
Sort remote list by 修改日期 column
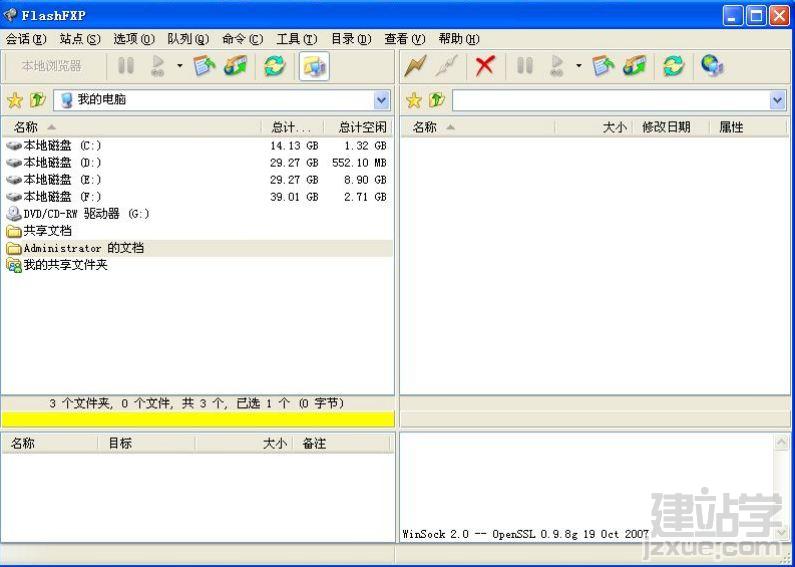tap(671, 127)
